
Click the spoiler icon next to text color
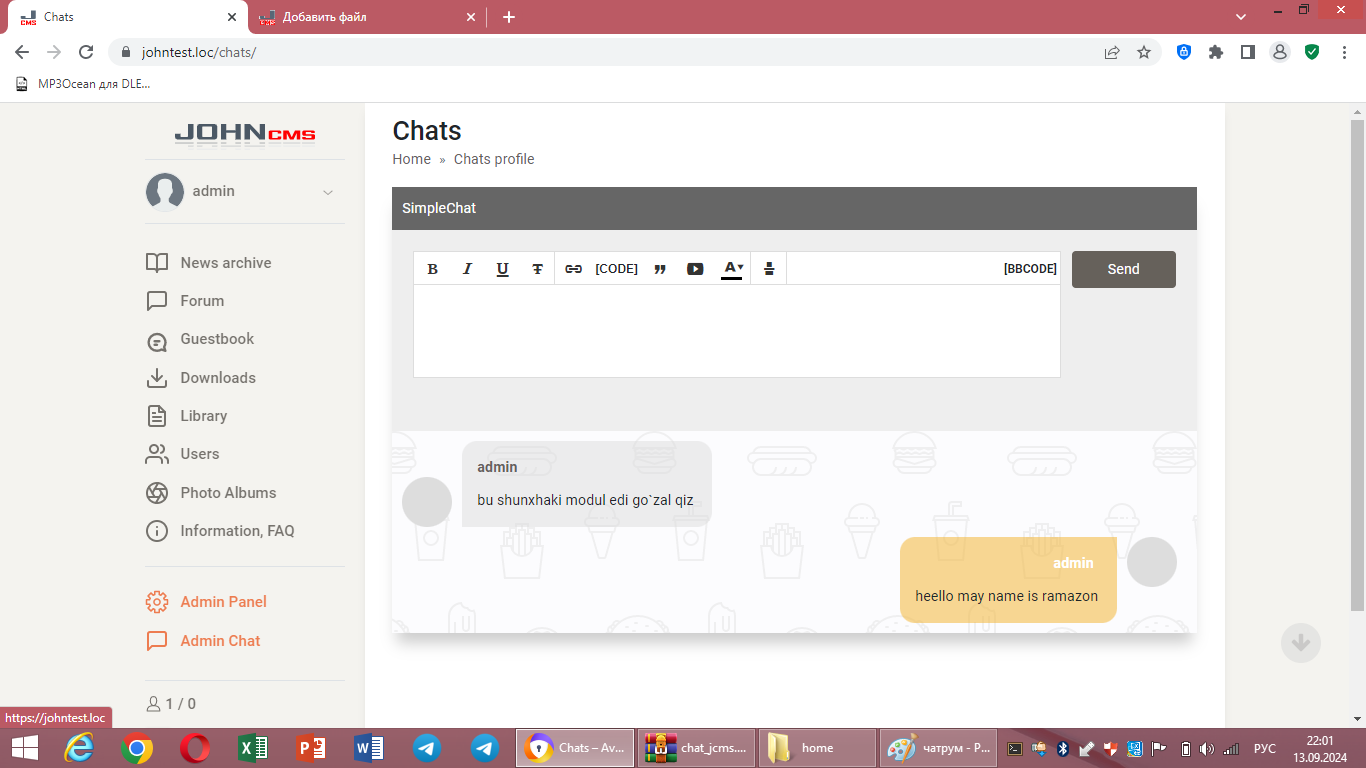[769, 269]
